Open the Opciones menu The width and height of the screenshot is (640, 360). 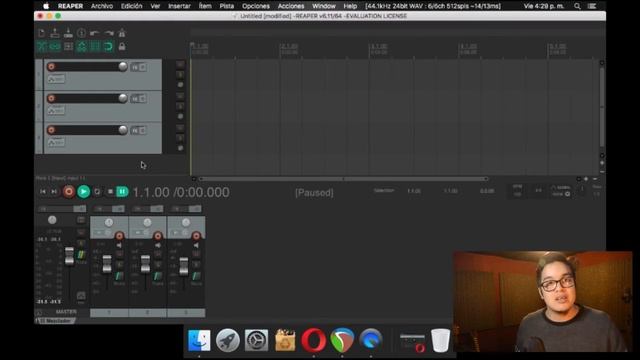pos(256,6)
